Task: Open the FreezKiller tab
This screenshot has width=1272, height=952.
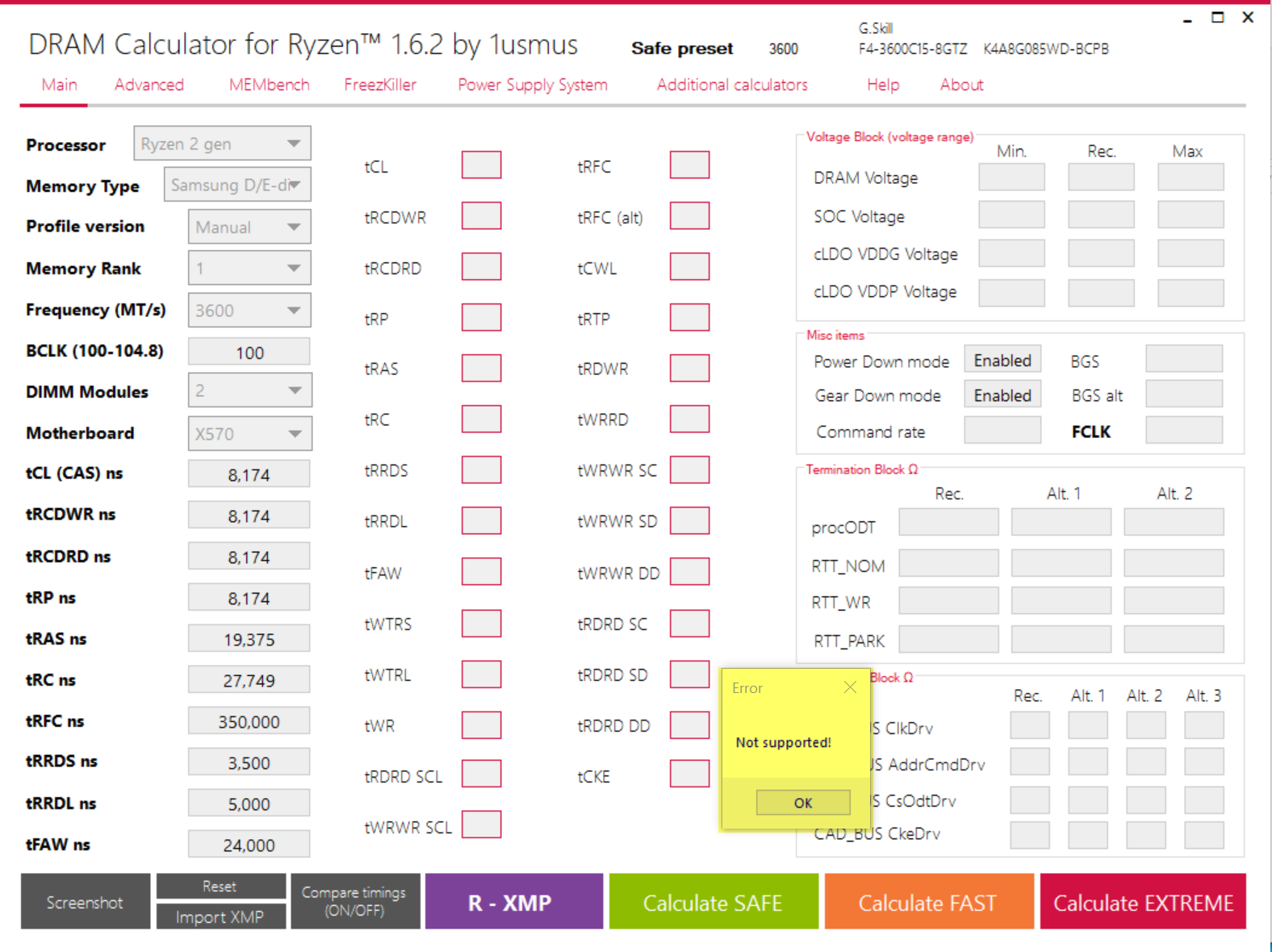Action: click(x=380, y=85)
